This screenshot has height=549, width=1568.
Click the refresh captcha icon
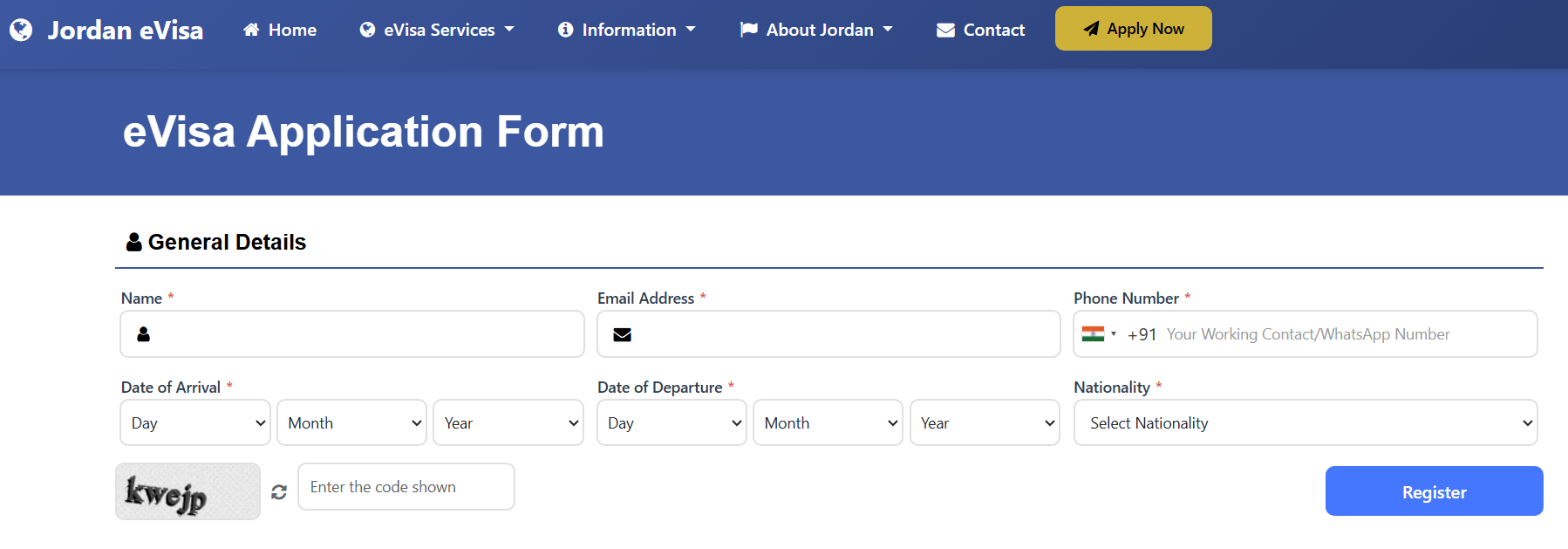pyautogui.click(x=279, y=492)
